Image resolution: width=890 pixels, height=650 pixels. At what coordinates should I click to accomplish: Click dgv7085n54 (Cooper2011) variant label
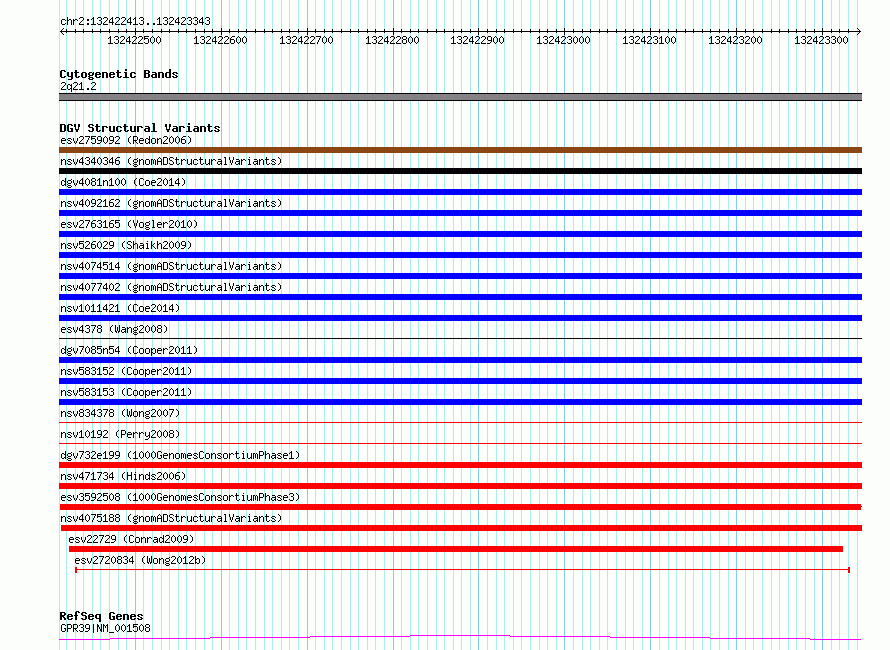[x=129, y=350]
